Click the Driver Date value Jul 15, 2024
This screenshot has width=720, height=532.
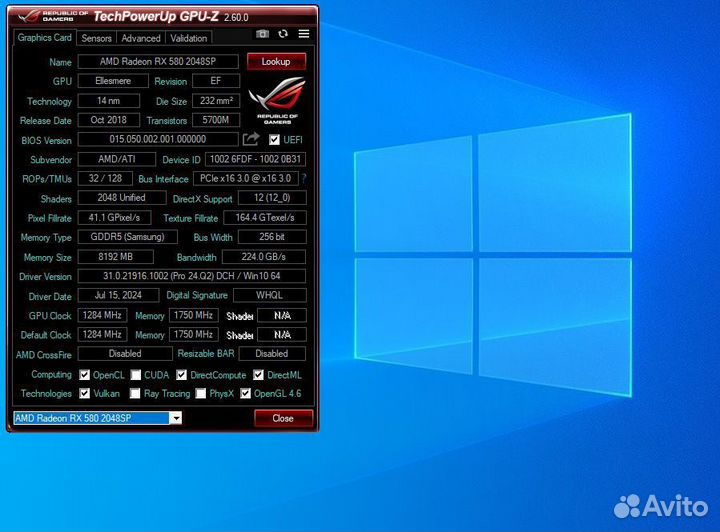pyautogui.click(x=118, y=295)
